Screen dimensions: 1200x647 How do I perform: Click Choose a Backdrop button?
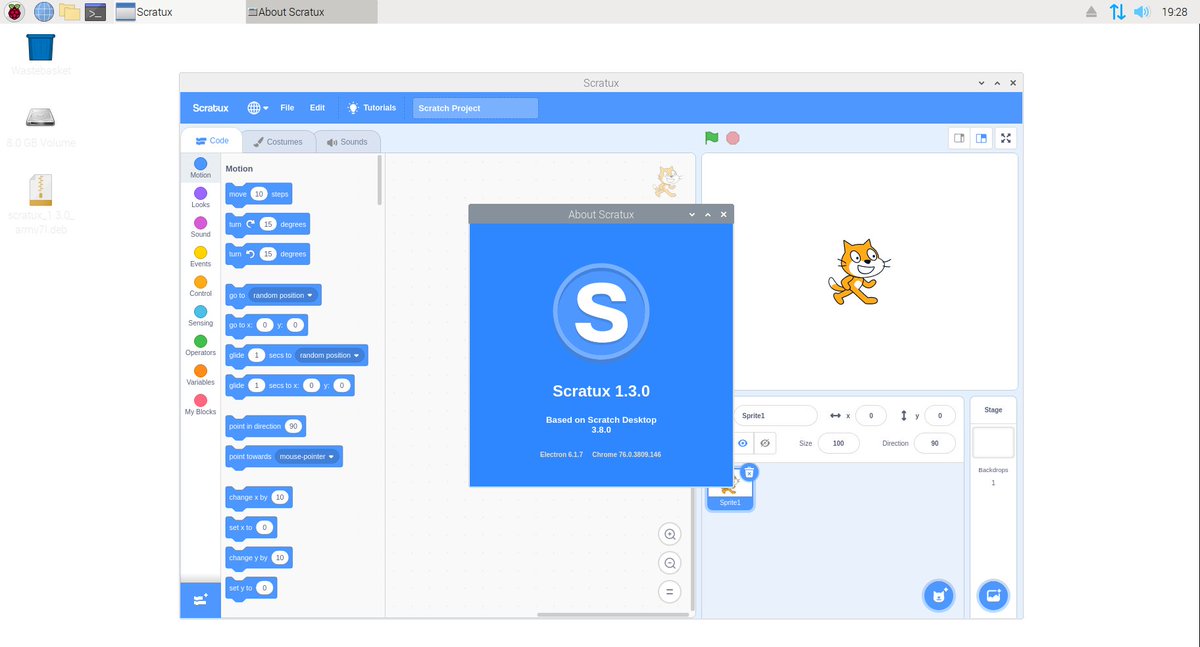[x=993, y=596]
